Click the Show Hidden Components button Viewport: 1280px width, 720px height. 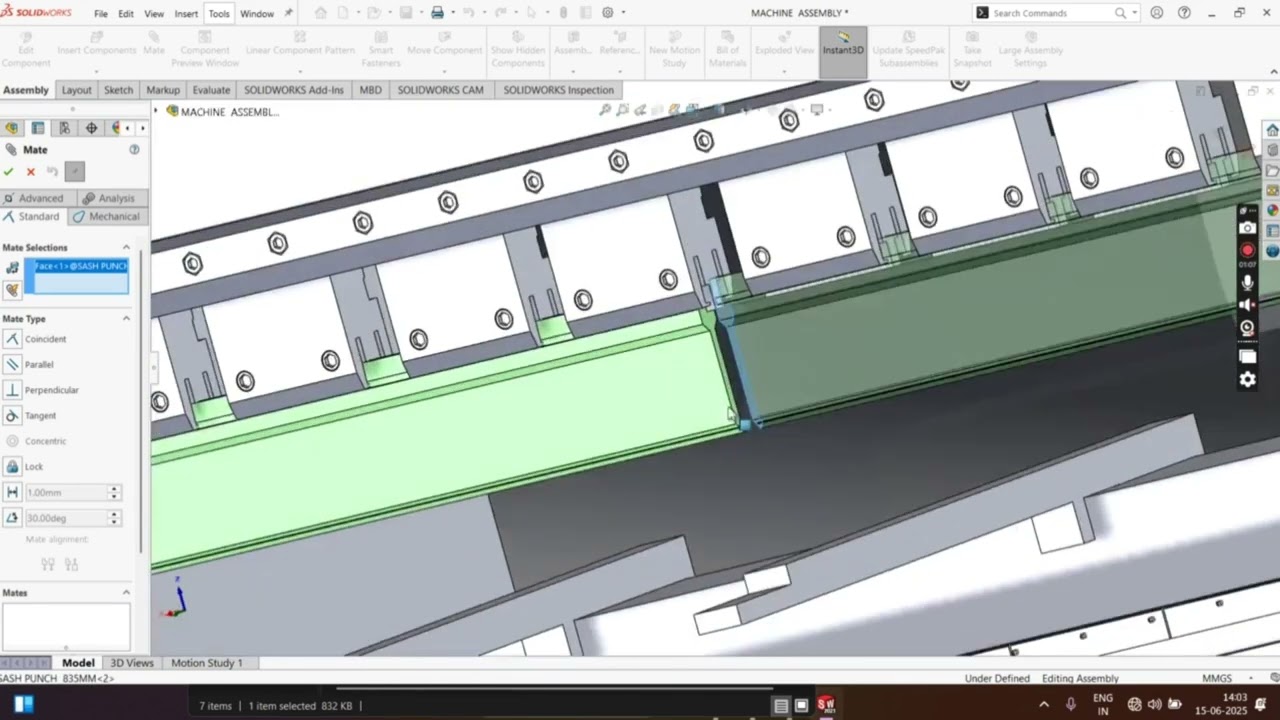(518, 51)
